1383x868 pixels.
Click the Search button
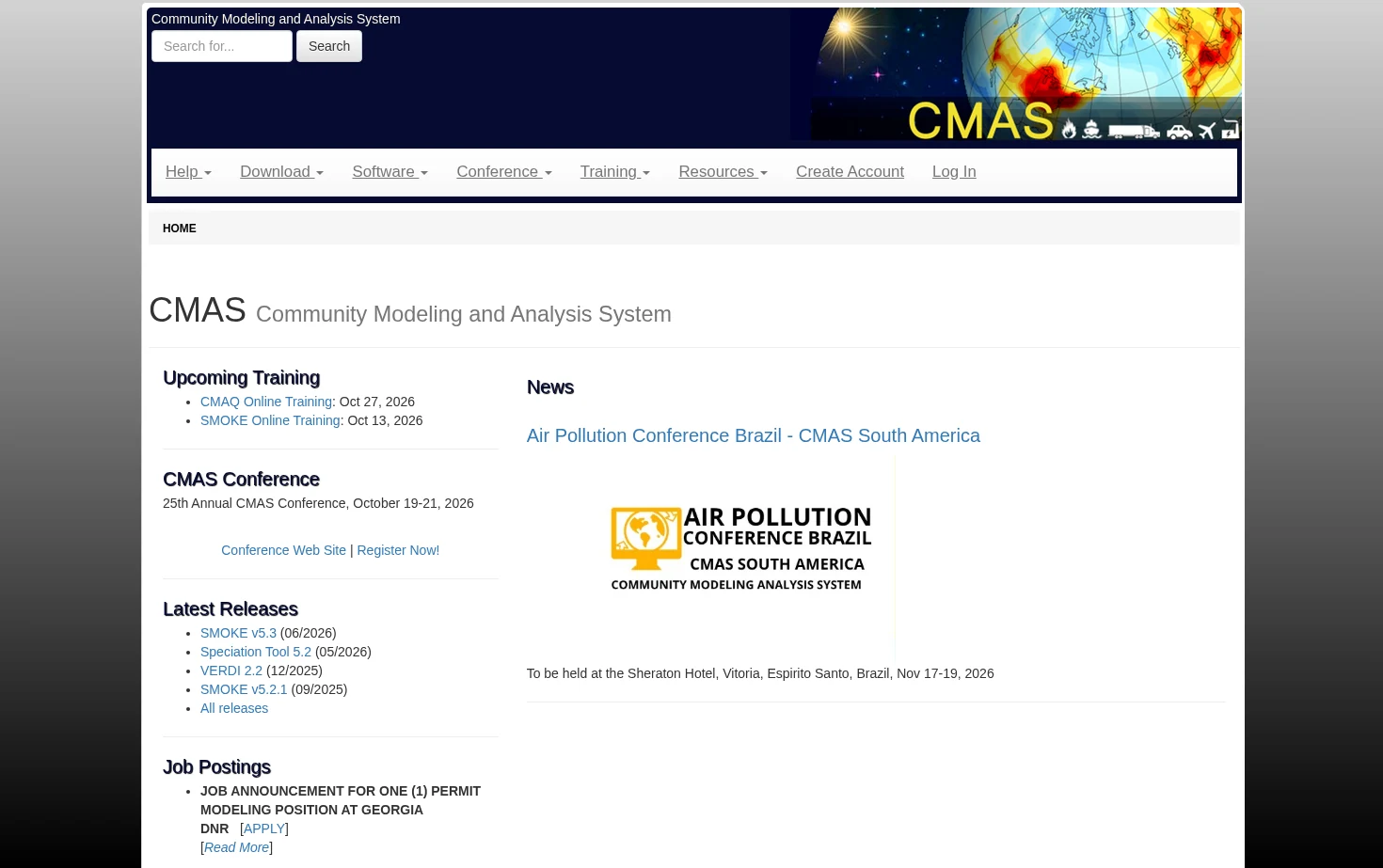(329, 46)
